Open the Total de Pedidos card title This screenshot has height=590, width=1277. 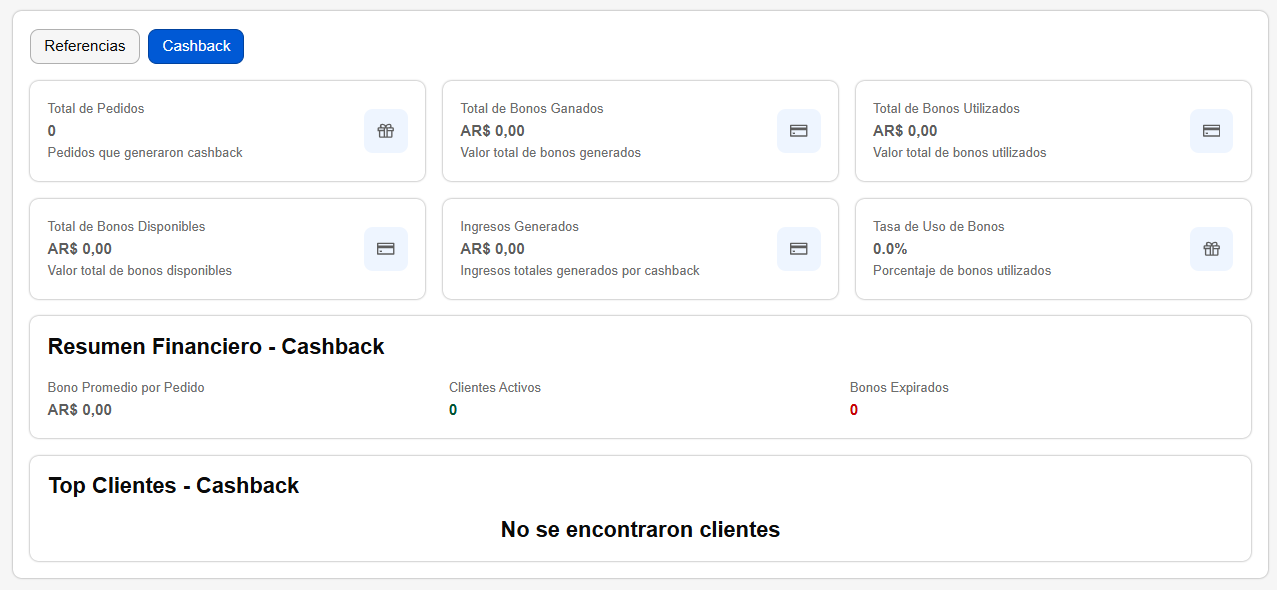(x=96, y=108)
